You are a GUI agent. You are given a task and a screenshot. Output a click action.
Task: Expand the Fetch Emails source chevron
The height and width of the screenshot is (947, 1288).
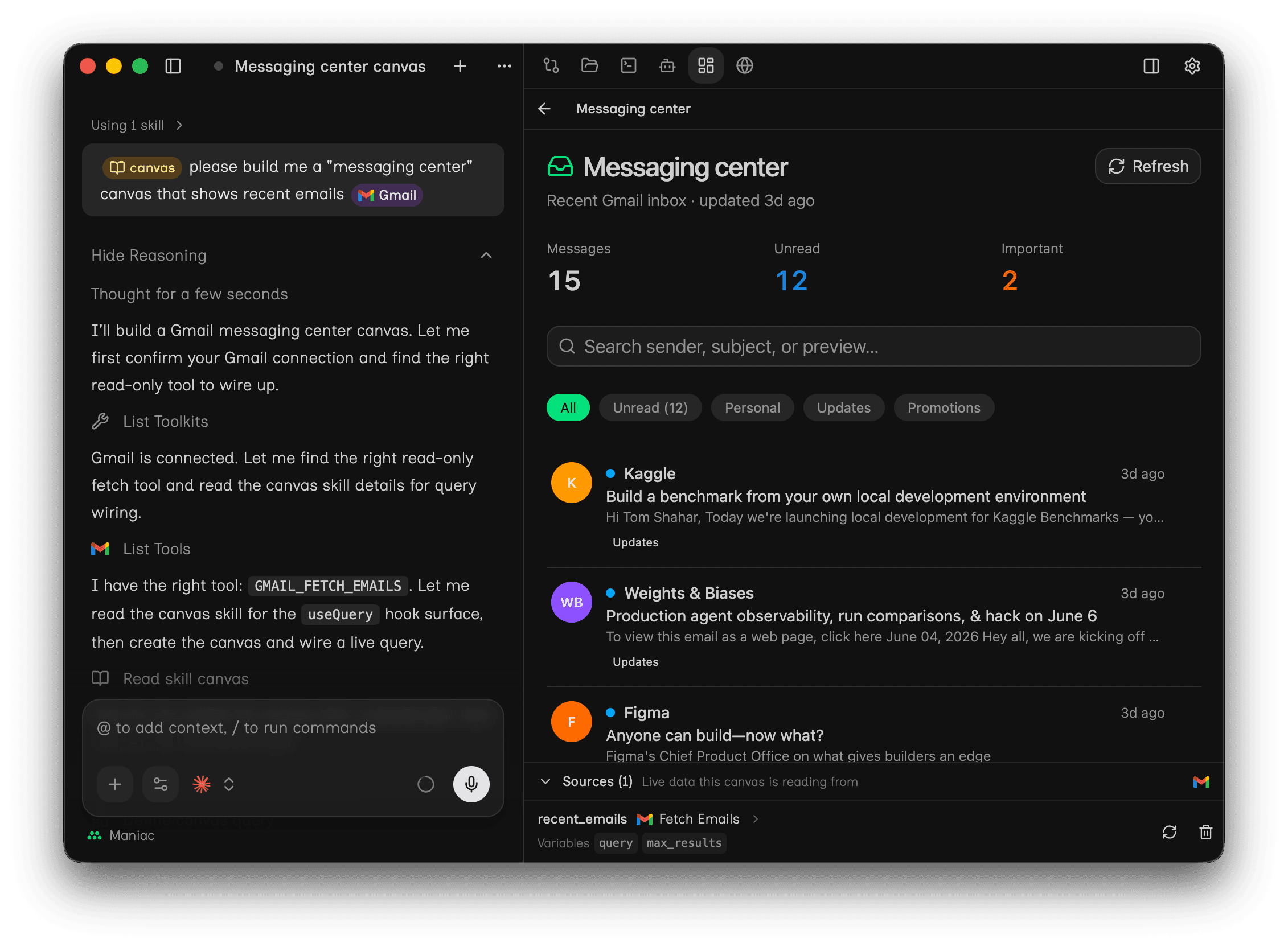(755, 818)
